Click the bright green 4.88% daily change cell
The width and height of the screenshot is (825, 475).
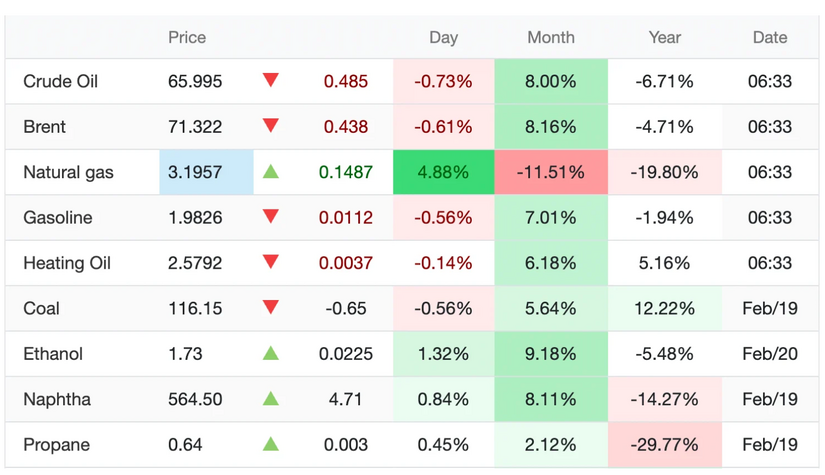(x=443, y=172)
